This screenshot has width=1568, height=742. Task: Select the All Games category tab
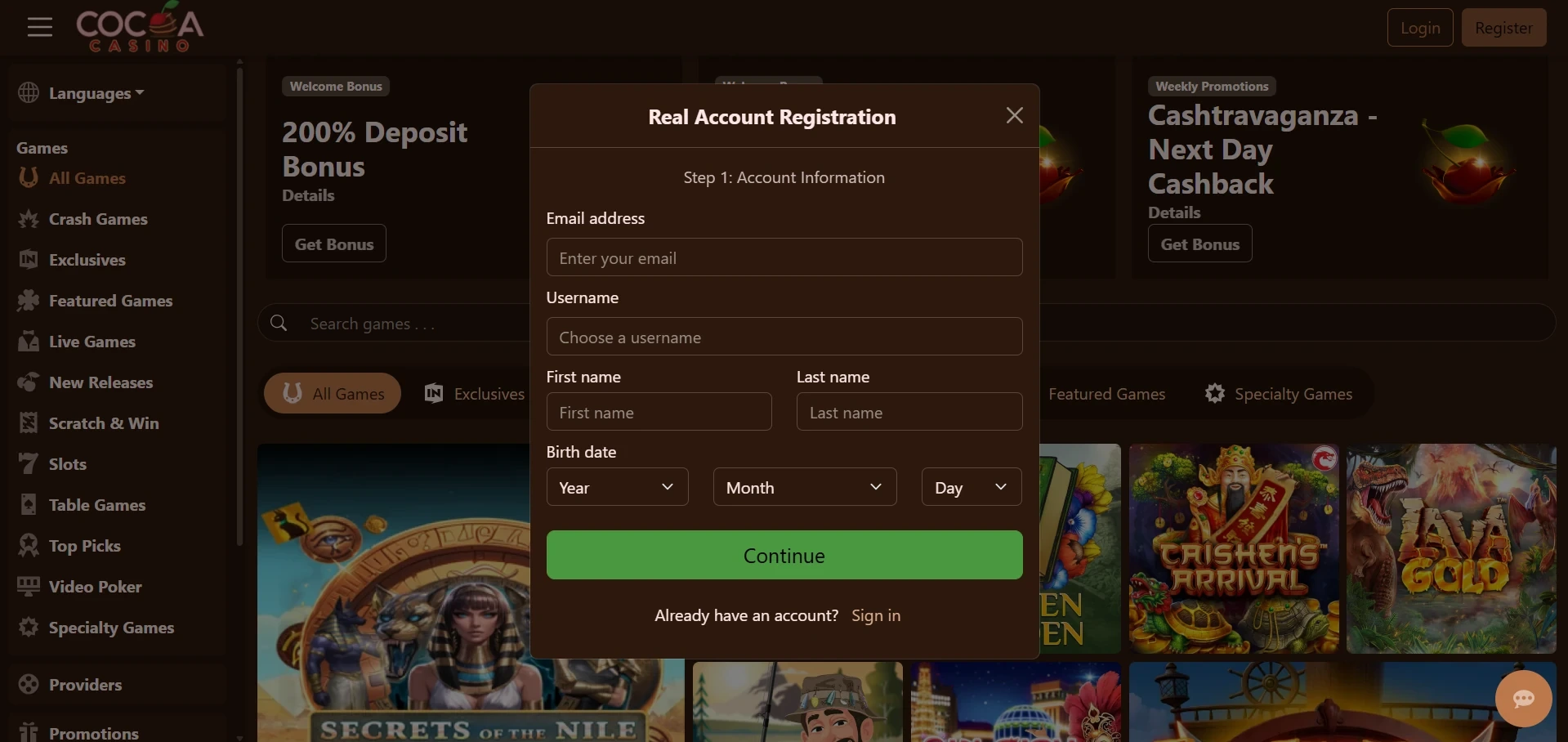[333, 394]
